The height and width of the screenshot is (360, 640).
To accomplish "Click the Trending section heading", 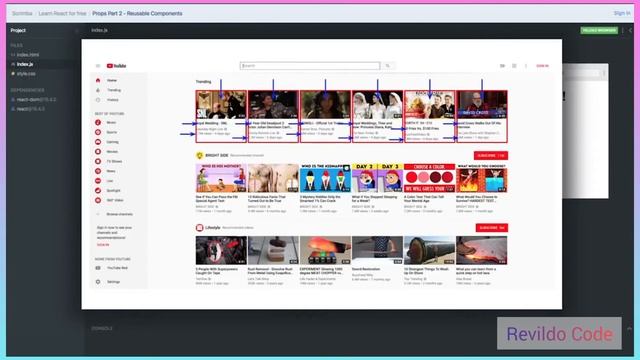I will click(203, 82).
